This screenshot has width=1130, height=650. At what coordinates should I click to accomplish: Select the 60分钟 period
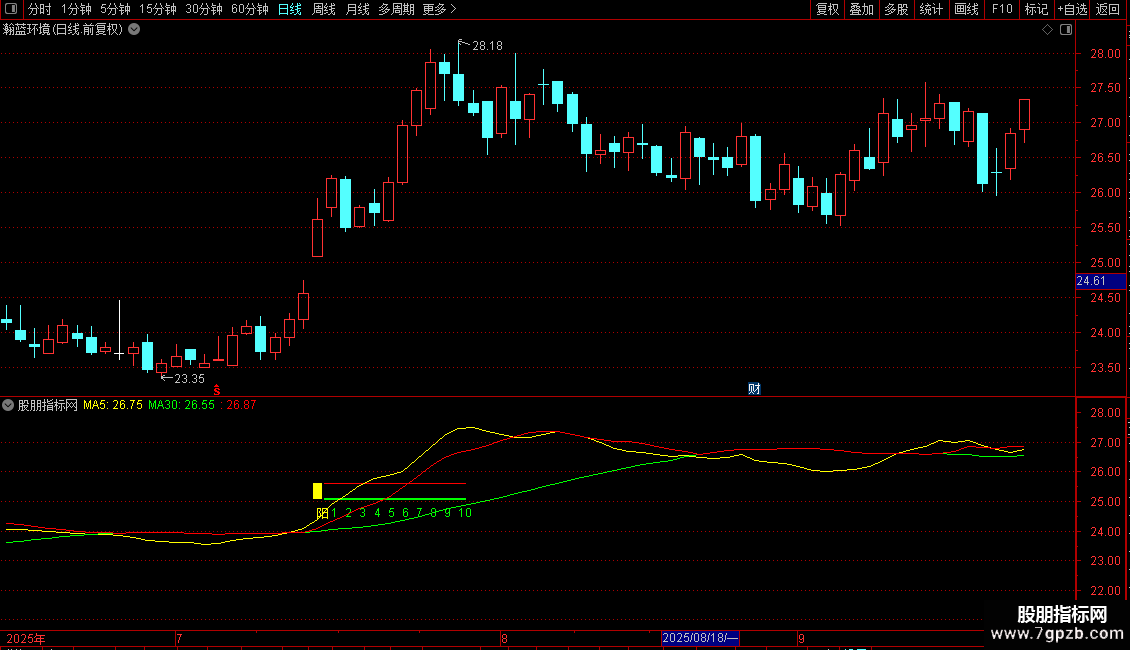coord(250,9)
